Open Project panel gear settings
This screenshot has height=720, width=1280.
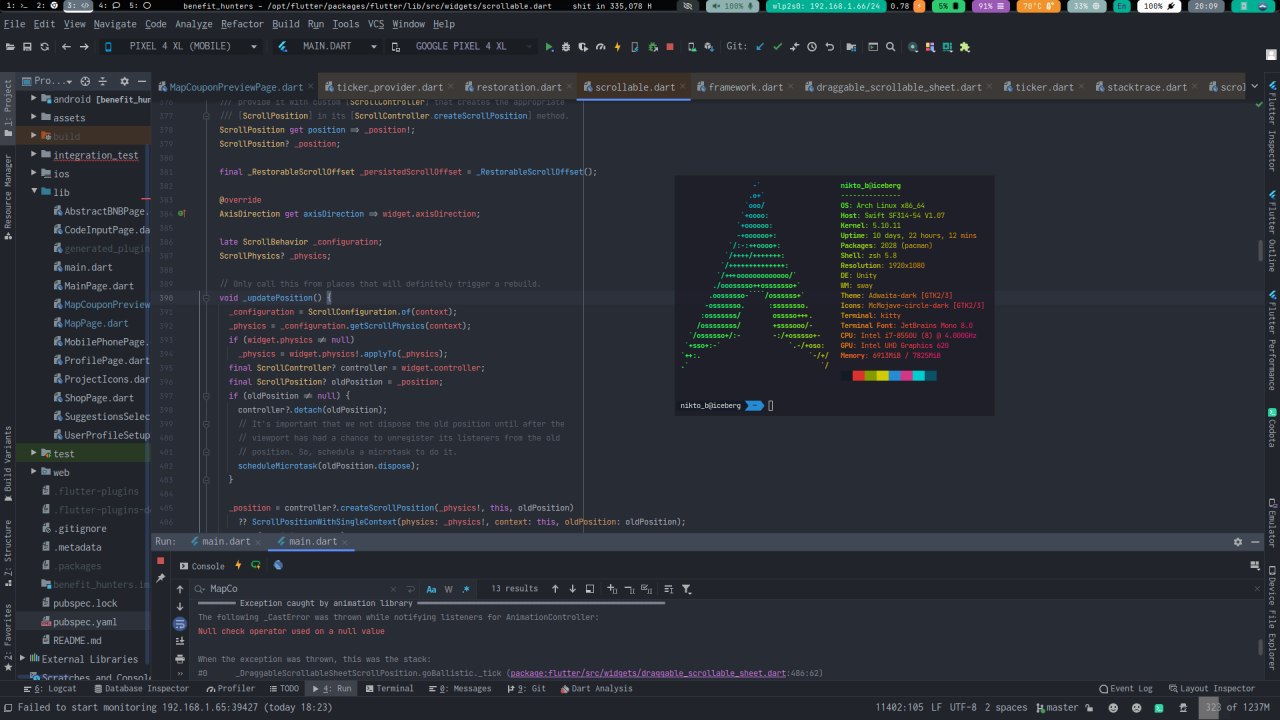(x=126, y=82)
